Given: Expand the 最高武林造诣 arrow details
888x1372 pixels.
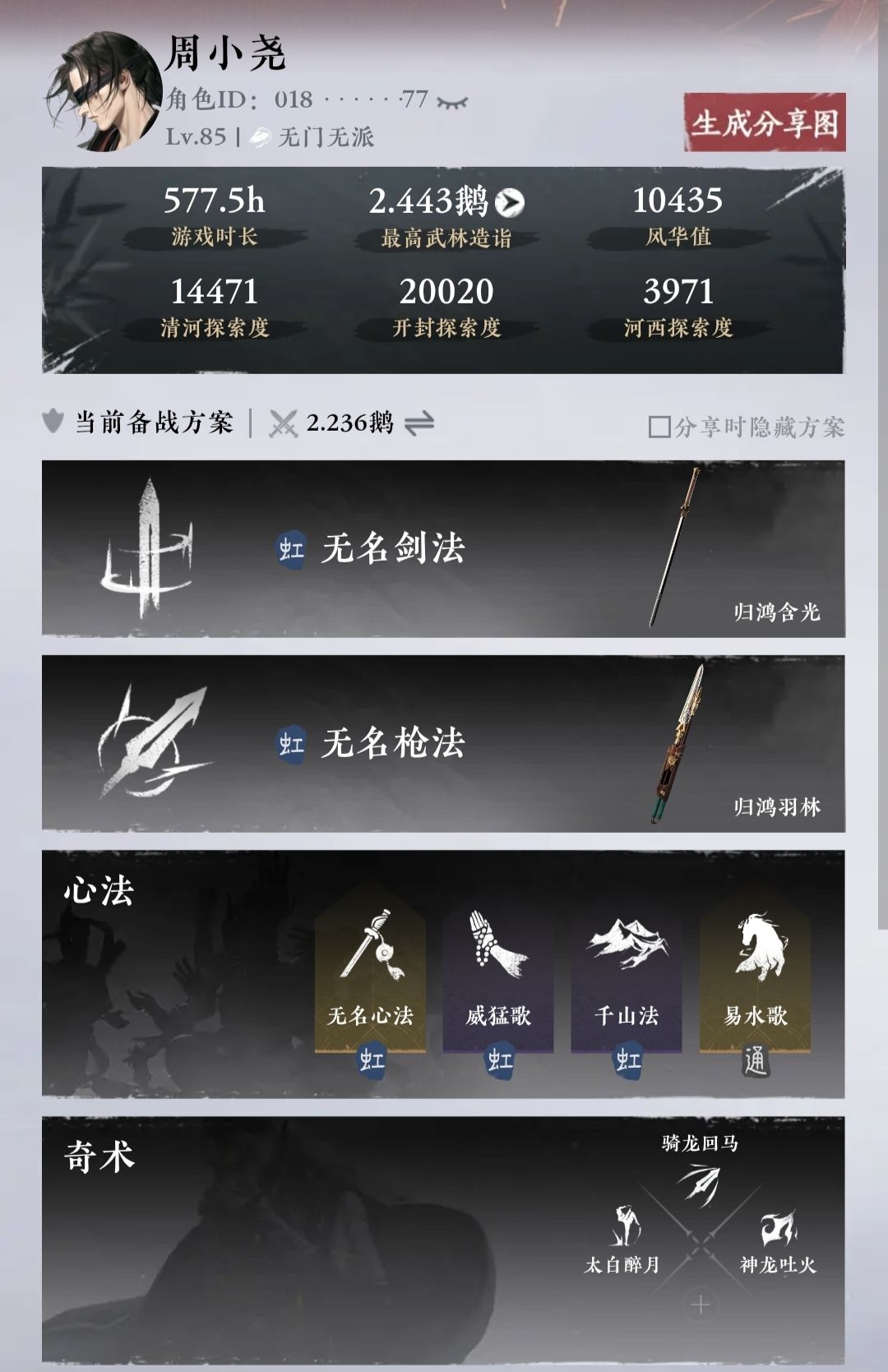Looking at the screenshot, I should (511, 201).
